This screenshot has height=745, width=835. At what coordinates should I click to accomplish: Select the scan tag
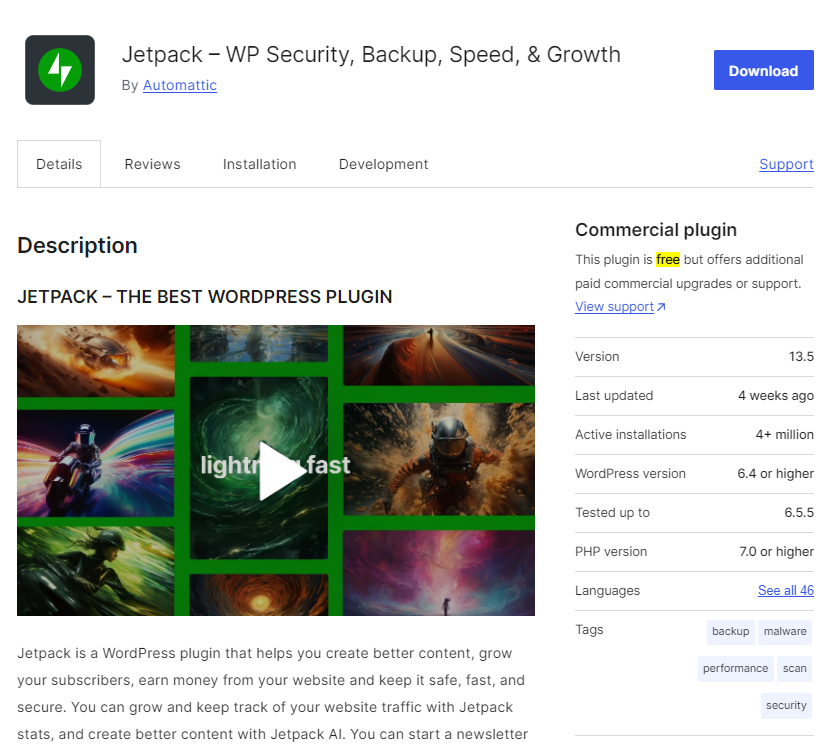point(794,669)
